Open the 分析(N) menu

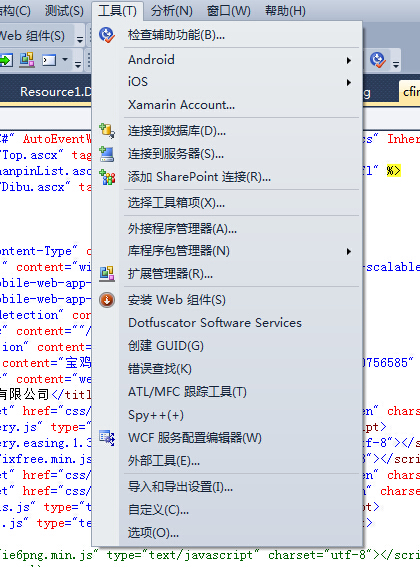click(171, 11)
